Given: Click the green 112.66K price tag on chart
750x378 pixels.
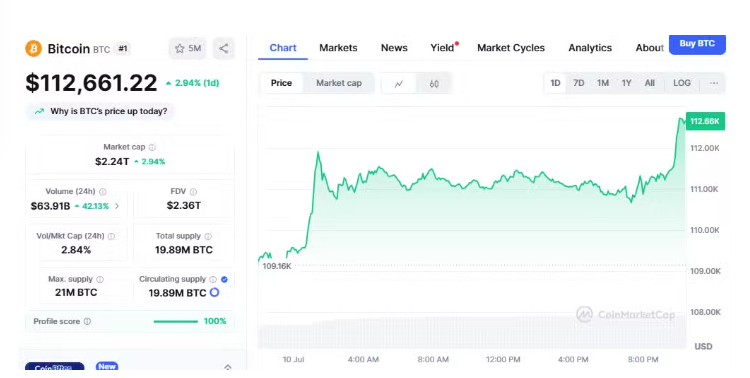Looking at the screenshot, I should point(705,121).
